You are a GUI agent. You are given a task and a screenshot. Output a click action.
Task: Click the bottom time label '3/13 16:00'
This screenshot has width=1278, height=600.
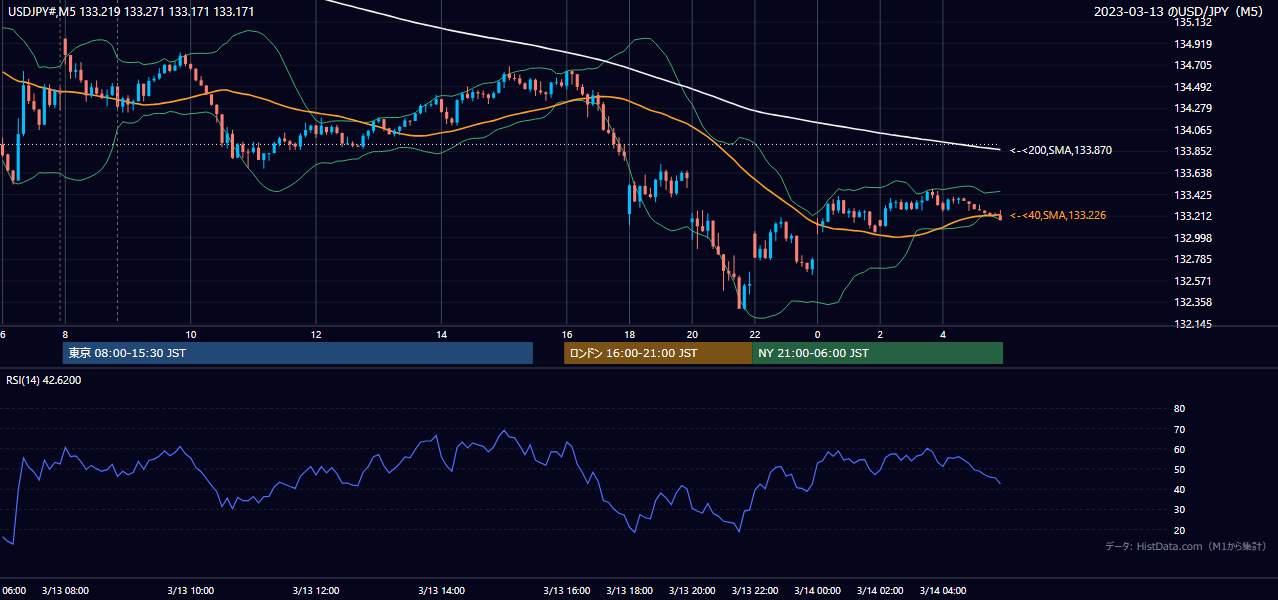point(567,591)
